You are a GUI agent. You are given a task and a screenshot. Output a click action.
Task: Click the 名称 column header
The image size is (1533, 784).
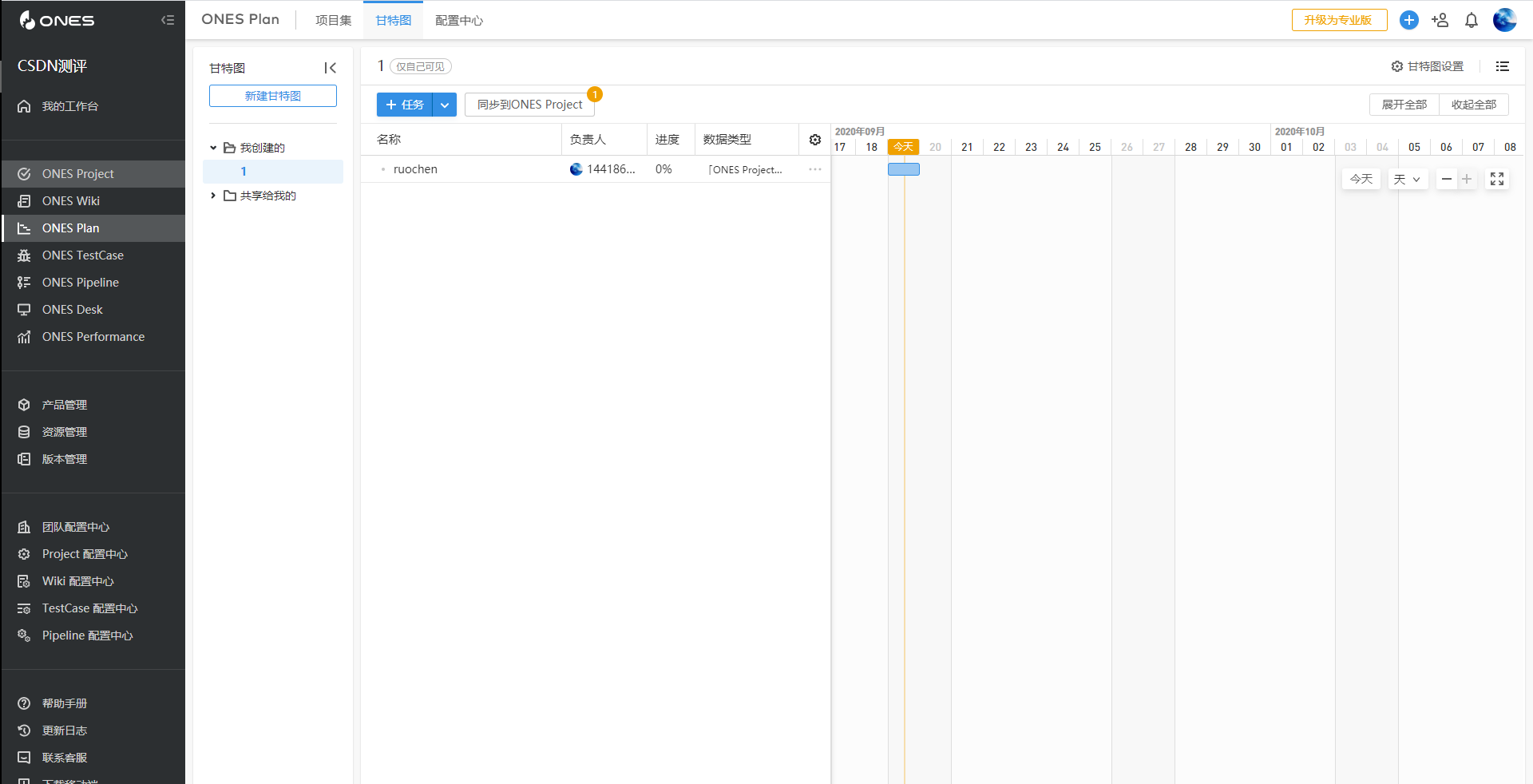point(461,139)
